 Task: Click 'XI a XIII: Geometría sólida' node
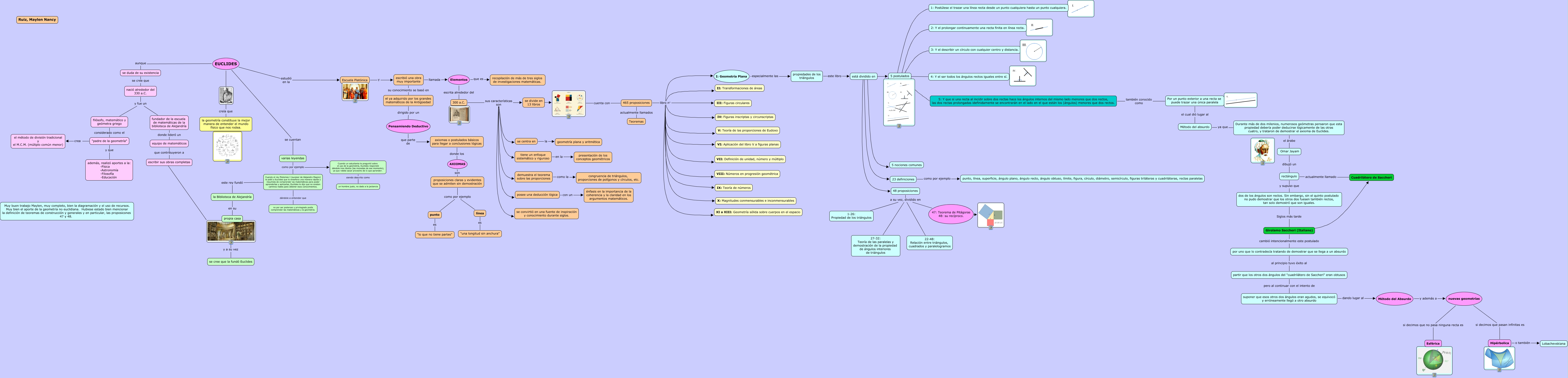[758, 212]
